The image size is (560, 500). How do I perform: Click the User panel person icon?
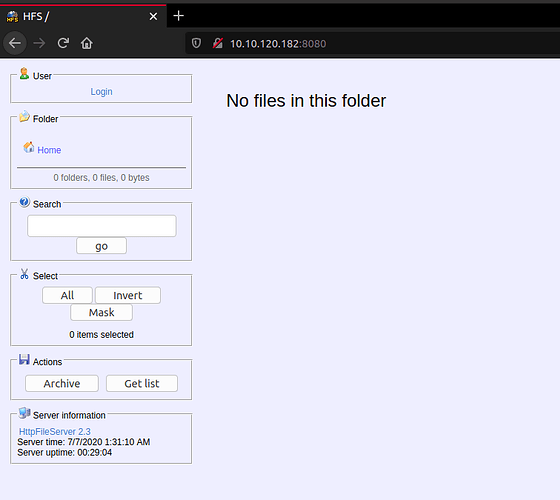click(x=24, y=74)
